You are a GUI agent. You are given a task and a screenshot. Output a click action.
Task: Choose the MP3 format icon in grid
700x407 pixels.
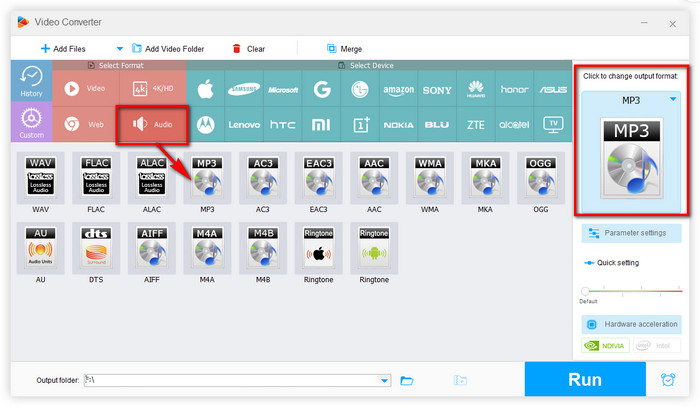(x=207, y=178)
